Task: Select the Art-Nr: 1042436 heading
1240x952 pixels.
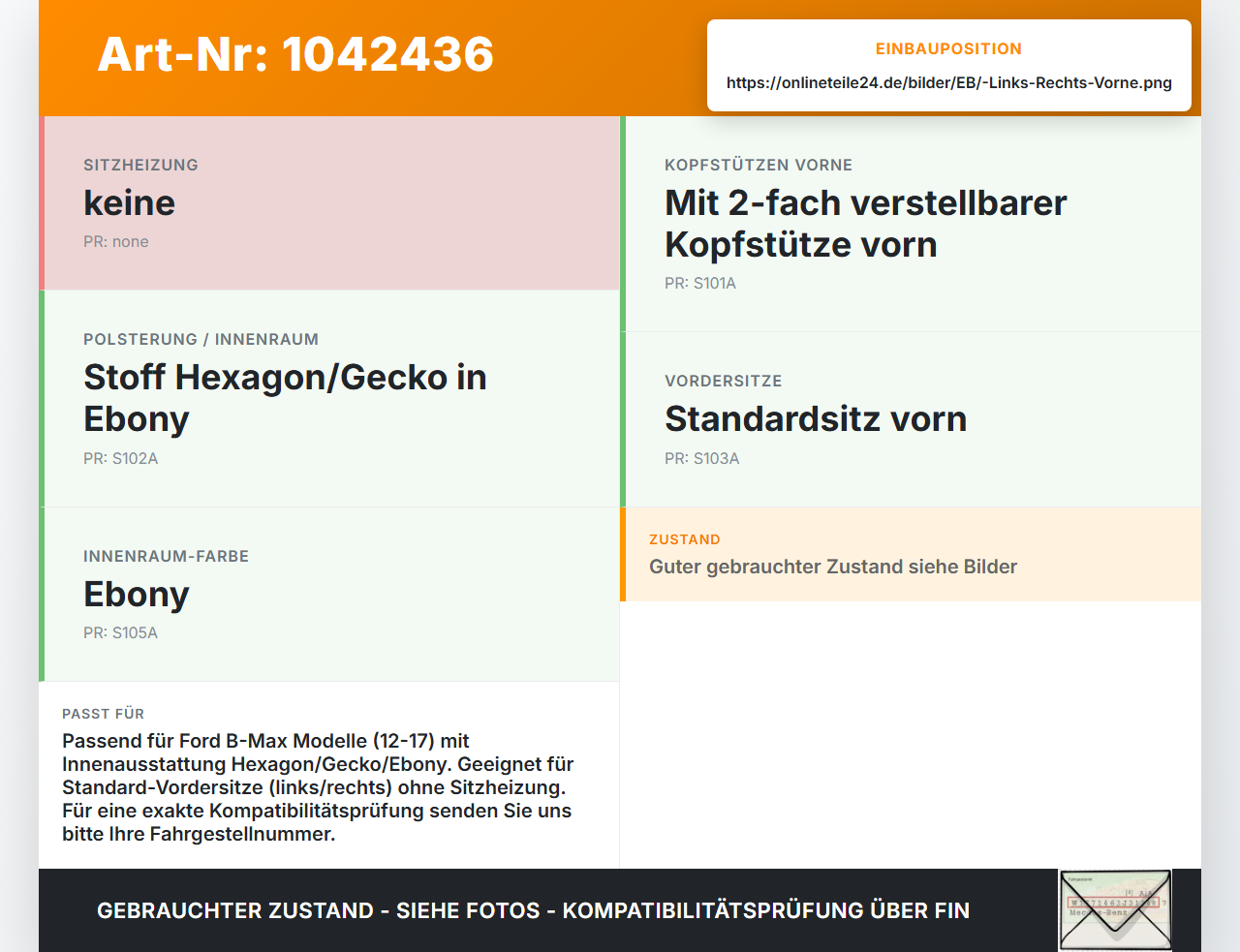Action: tap(295, 54)
